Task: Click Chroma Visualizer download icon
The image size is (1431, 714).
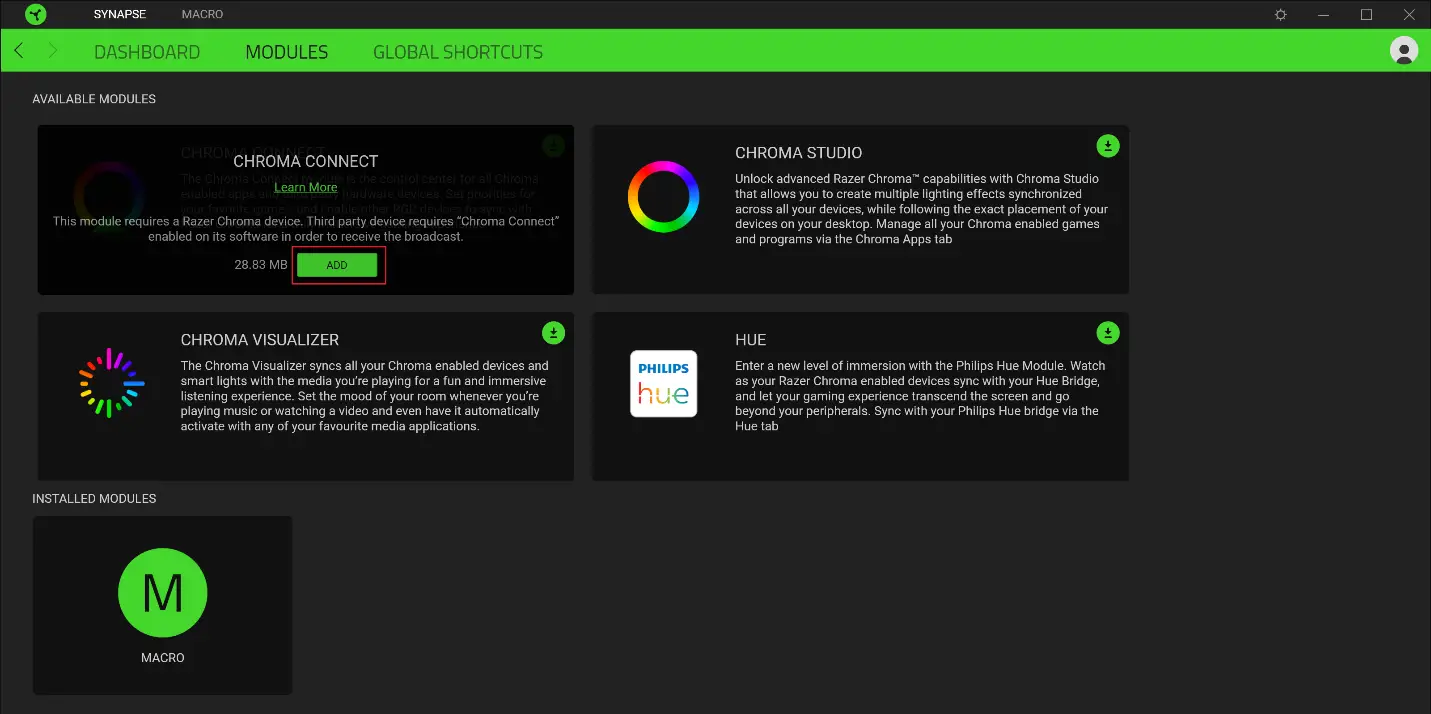Action: pos(553,333)
